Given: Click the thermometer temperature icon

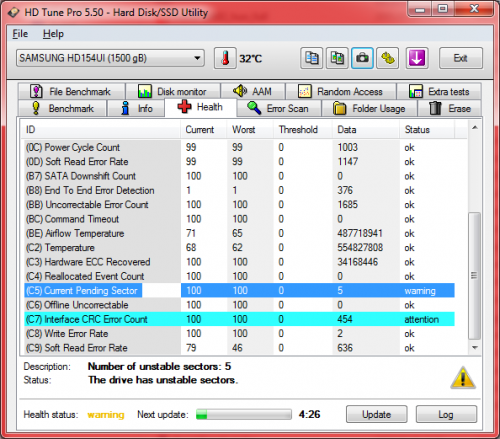Looking at the screenshot, I should click(x=225, y=58).
